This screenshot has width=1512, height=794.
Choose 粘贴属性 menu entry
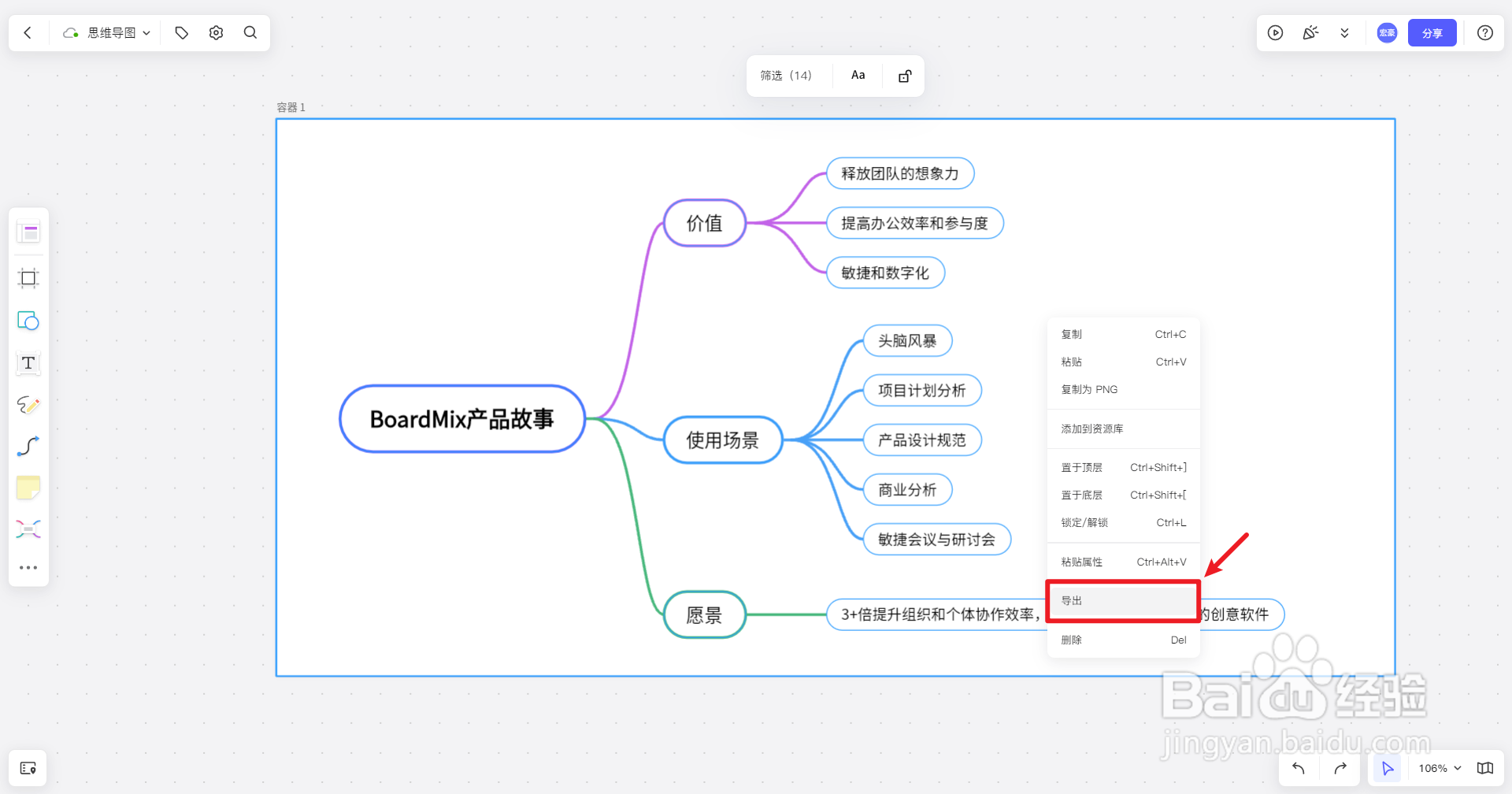pos(1124,562)
